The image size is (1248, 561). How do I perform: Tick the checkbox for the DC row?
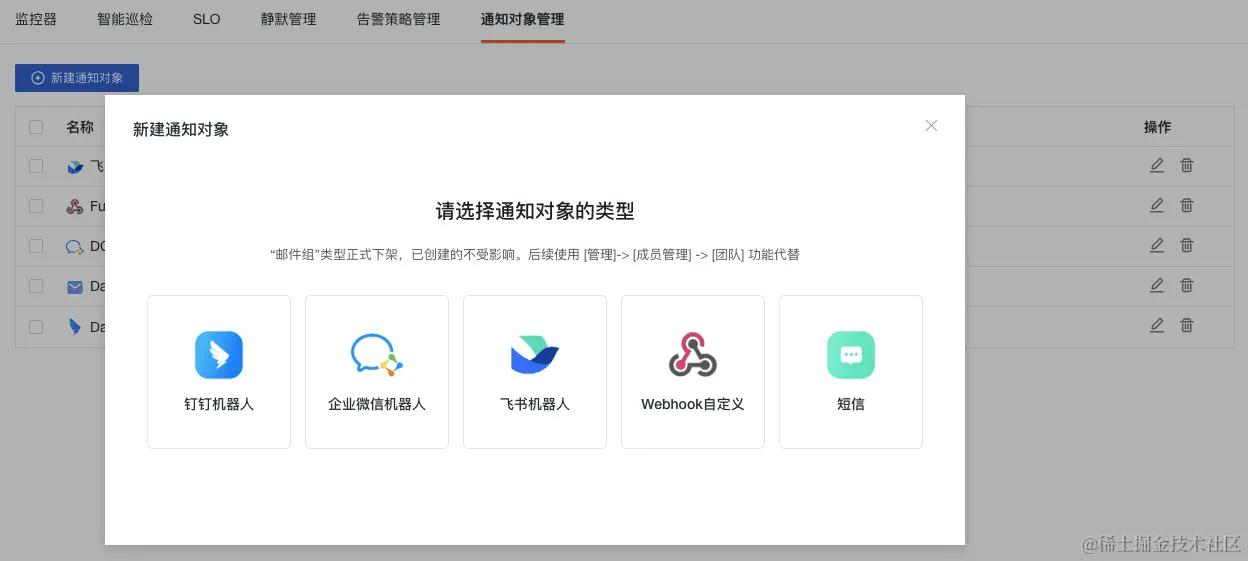36,246
